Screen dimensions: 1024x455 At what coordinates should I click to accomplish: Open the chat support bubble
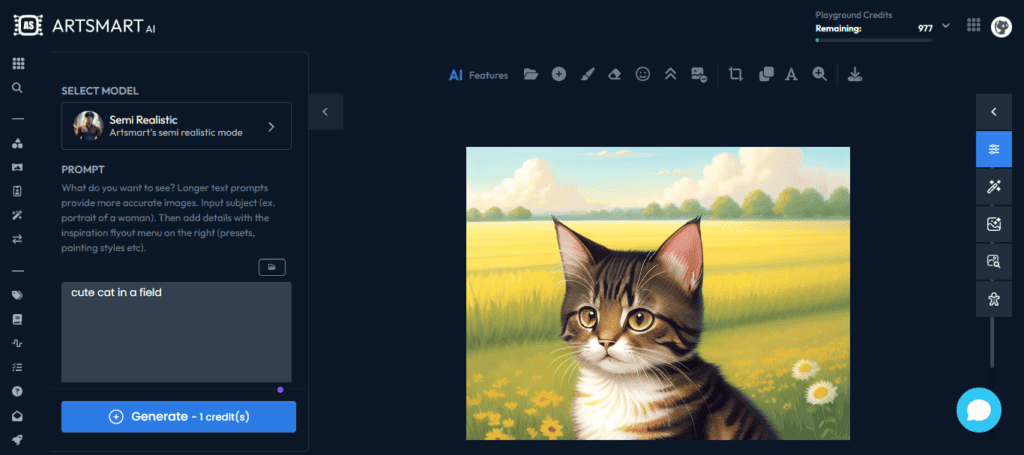979,410
